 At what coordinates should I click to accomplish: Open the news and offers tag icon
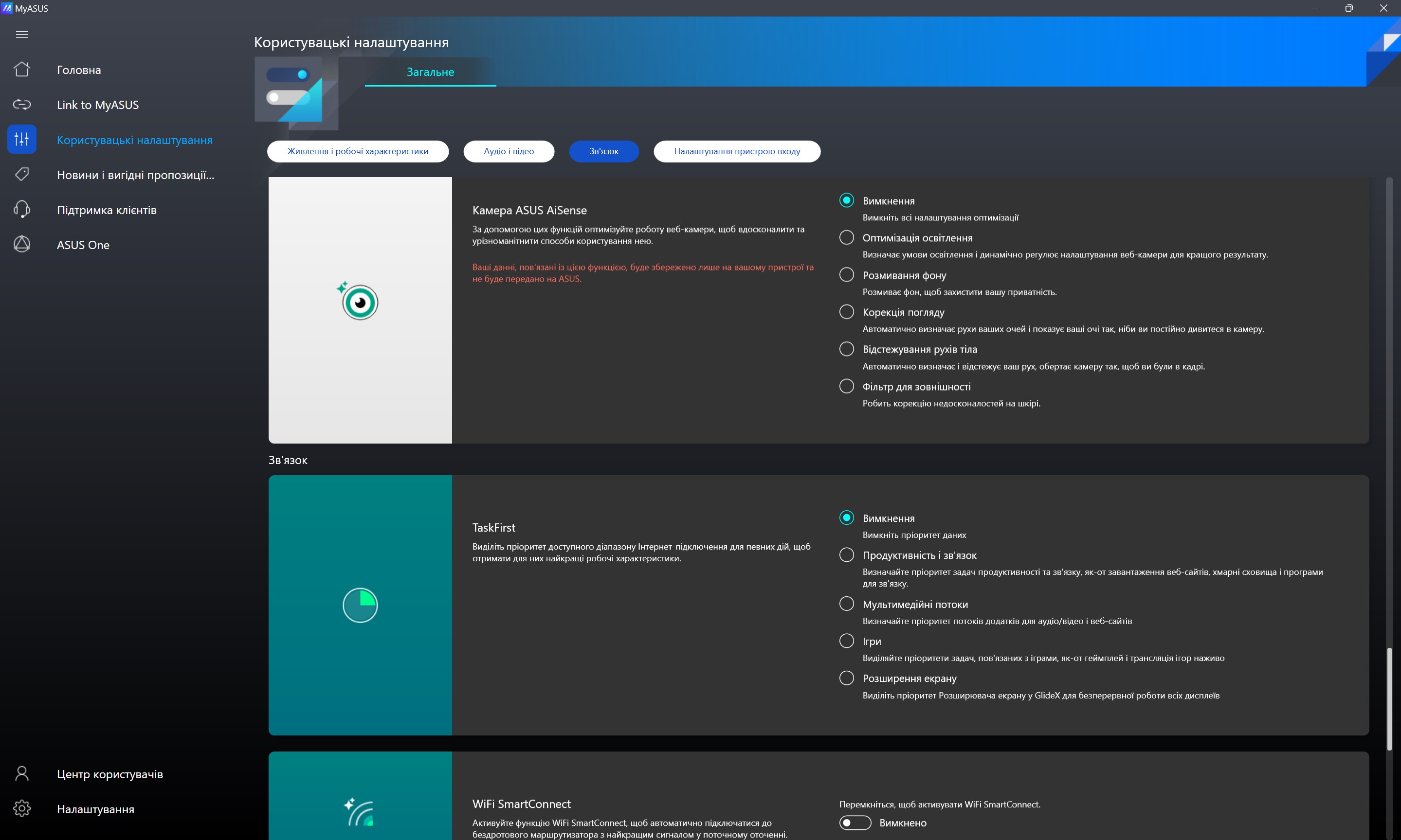pos(21,174)
